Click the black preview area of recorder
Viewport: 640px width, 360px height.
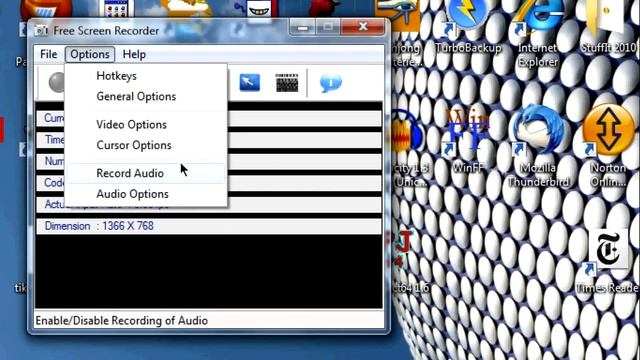tap(209, 271)
